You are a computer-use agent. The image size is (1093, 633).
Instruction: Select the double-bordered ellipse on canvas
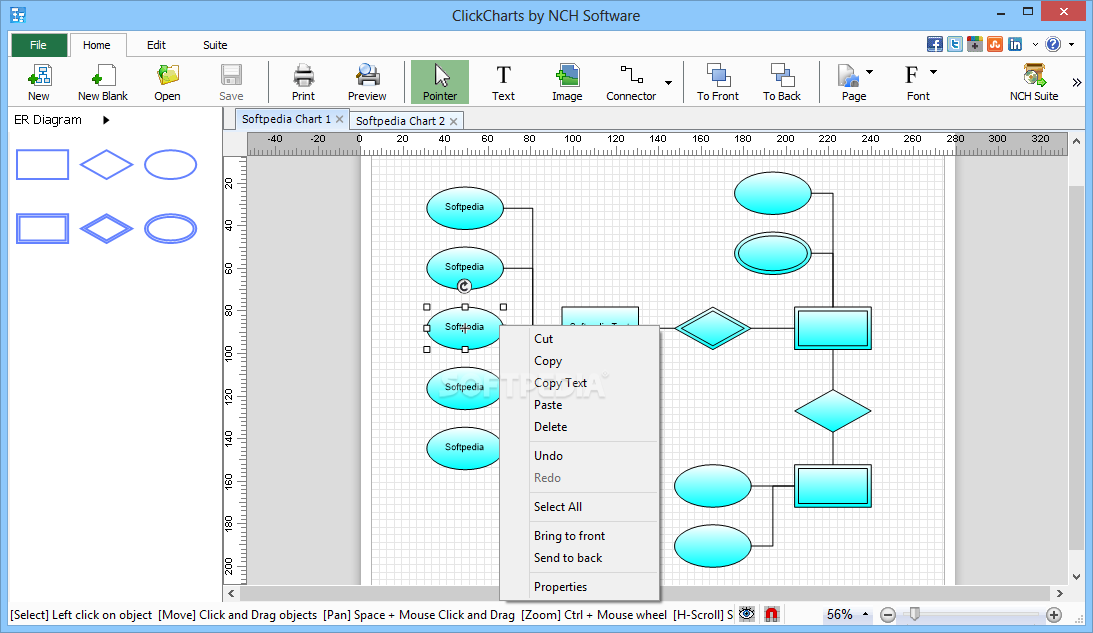tap(772, 254)
